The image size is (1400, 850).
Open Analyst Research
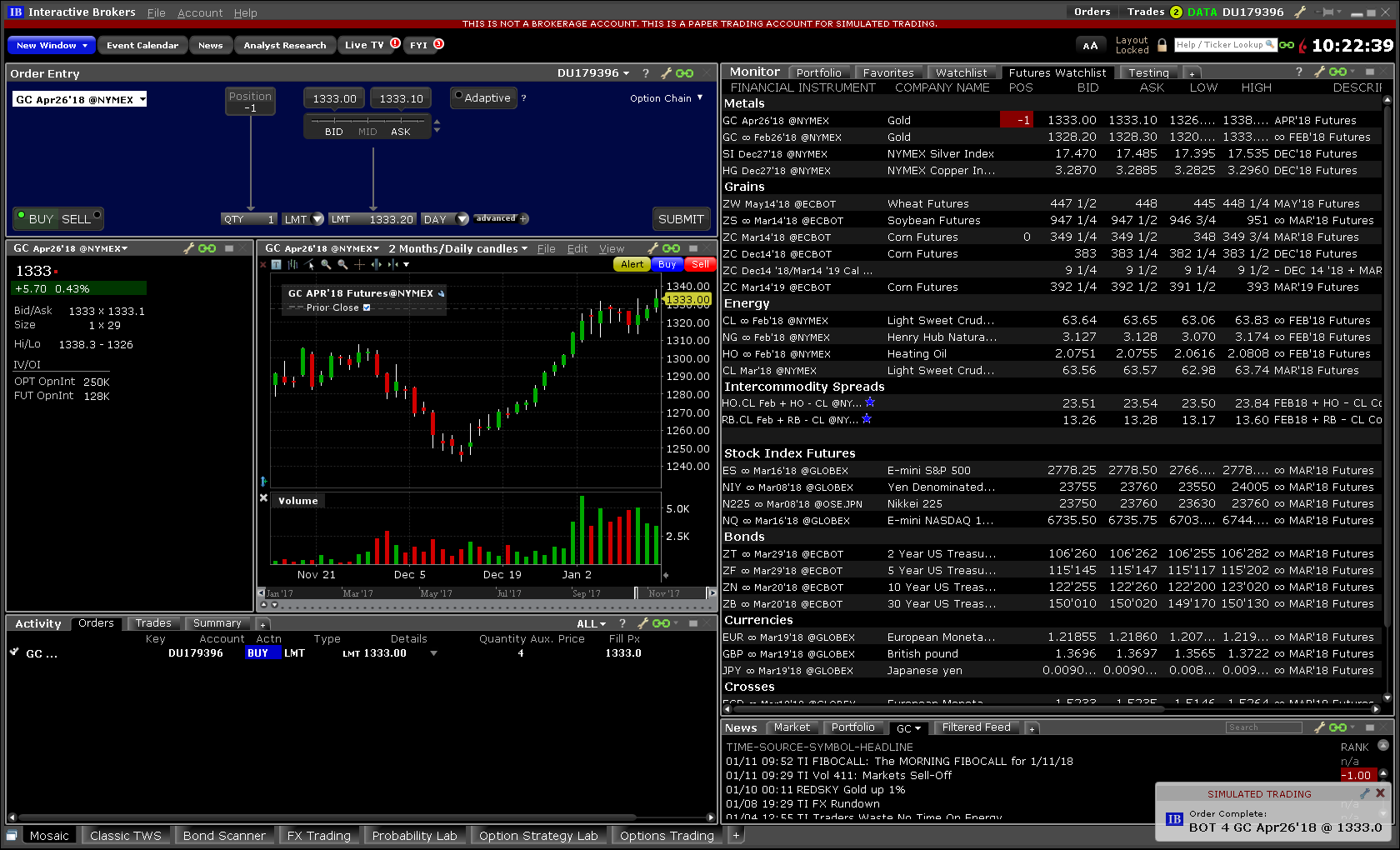click(x=285, y=45)
